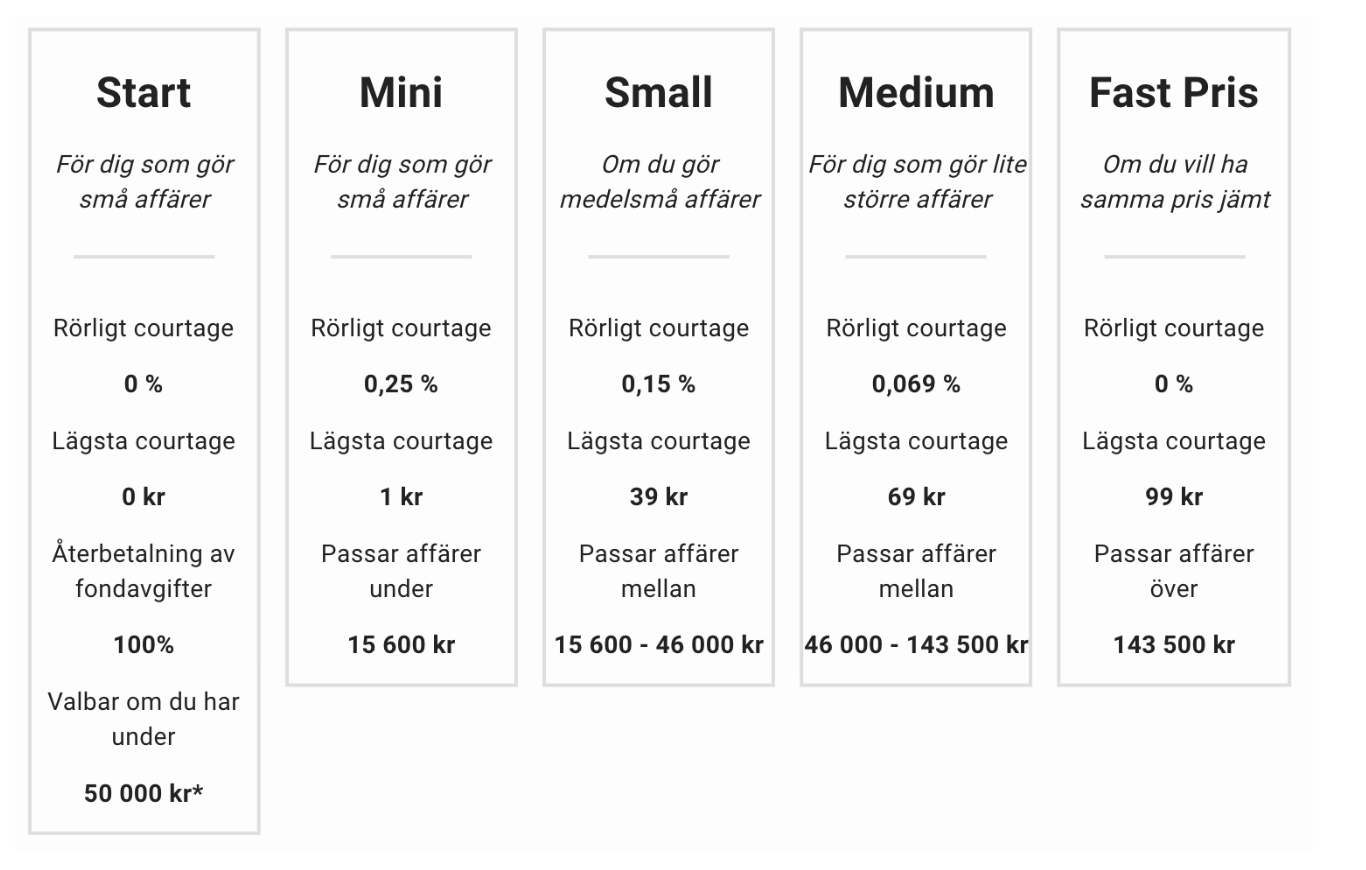1366x870 pixels.
Task: Click the Återbetalning av fondavgifter label
Action: tap(143, 571)
